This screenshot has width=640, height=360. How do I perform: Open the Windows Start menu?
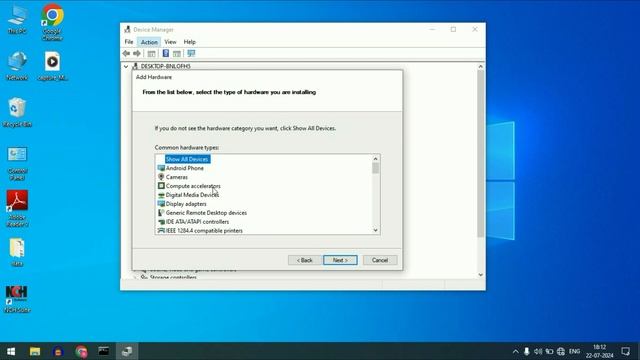(x=11, y=351)
